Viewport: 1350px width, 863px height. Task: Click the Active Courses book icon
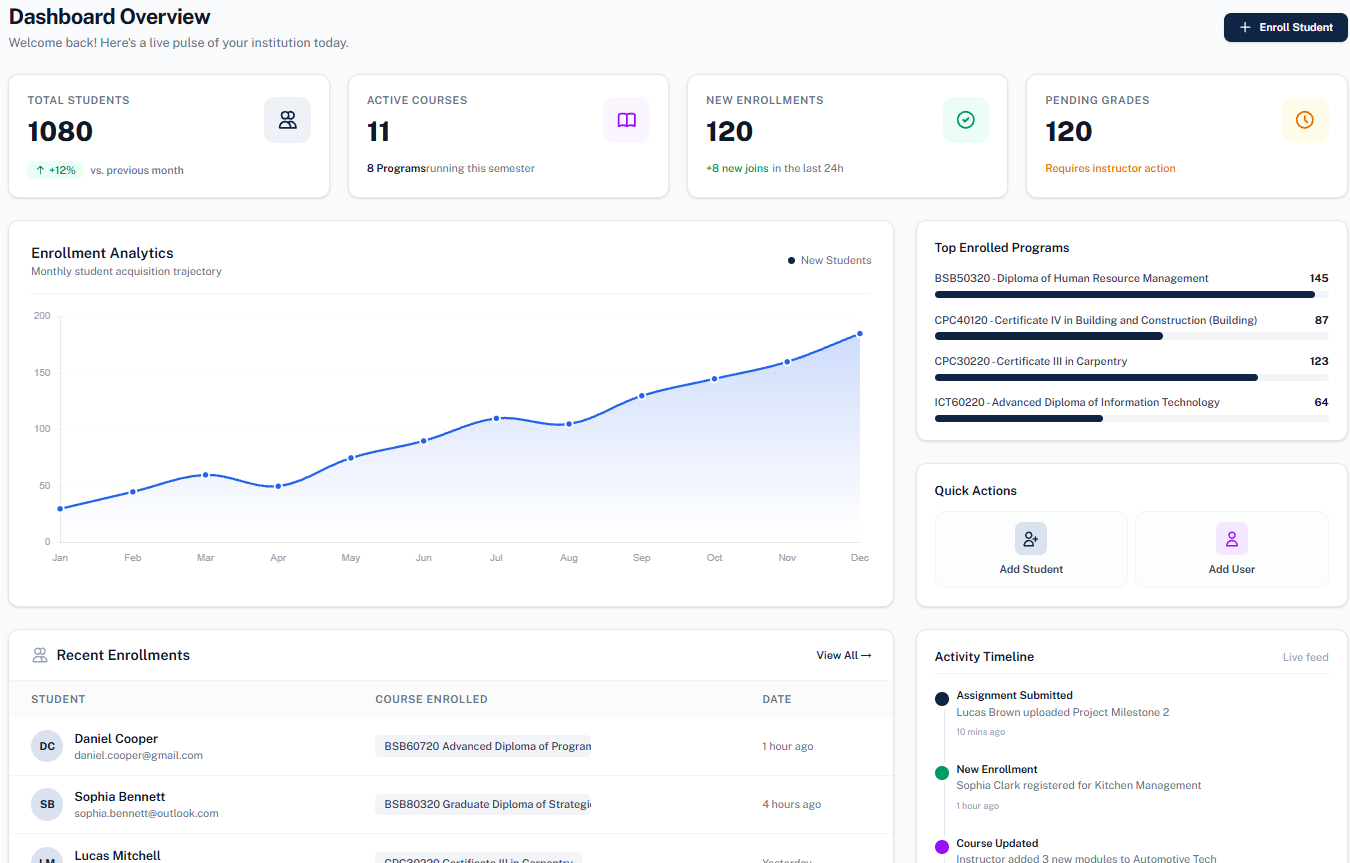tap(627, 120)
